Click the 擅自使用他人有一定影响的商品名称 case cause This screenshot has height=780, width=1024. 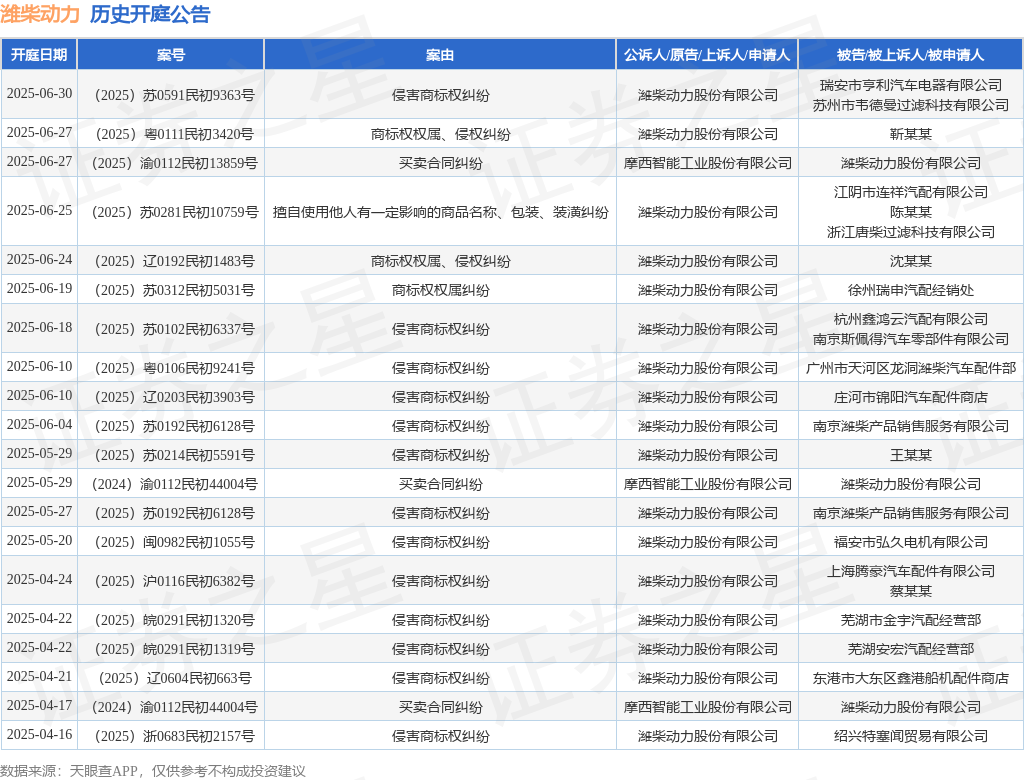440,212
